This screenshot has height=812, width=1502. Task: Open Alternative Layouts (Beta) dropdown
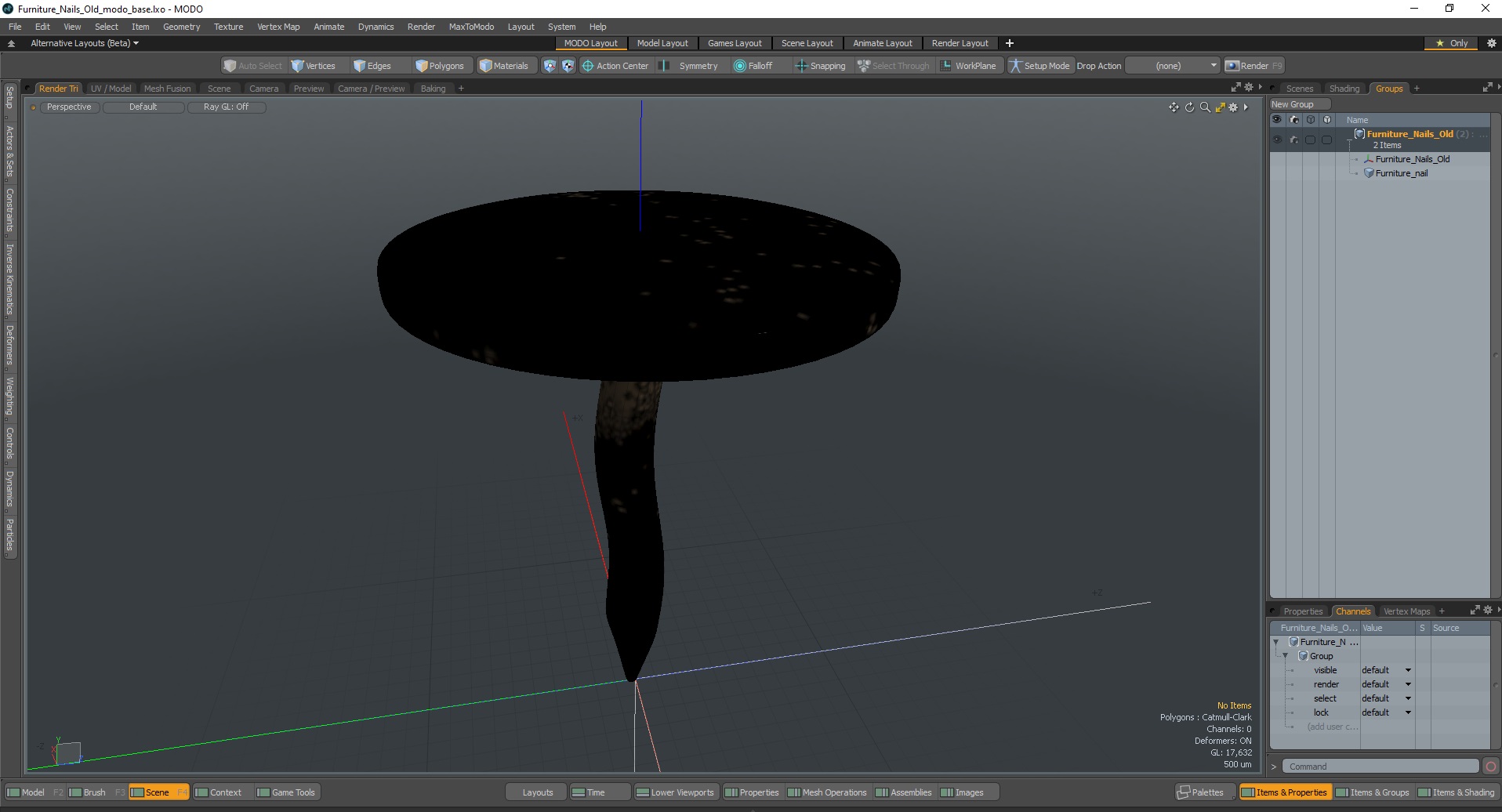85,43
